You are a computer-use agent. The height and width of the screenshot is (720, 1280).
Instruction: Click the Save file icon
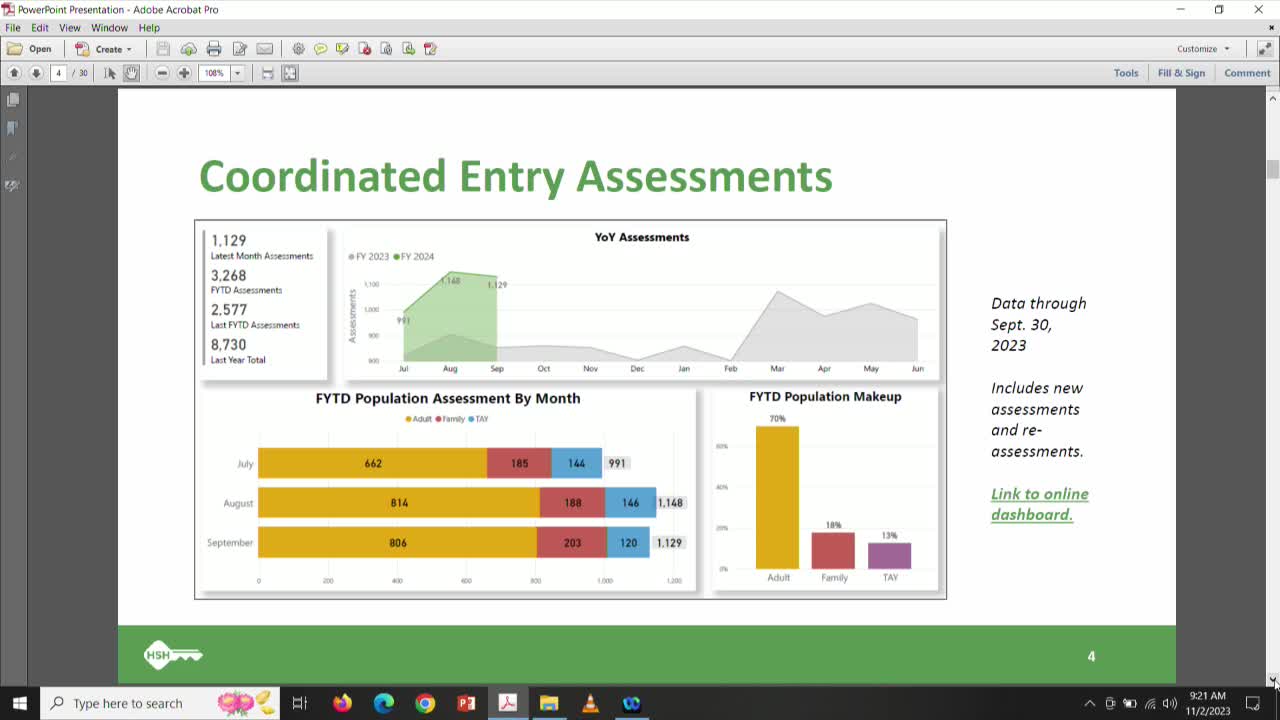pyautogui.click(x=163, y=49)
